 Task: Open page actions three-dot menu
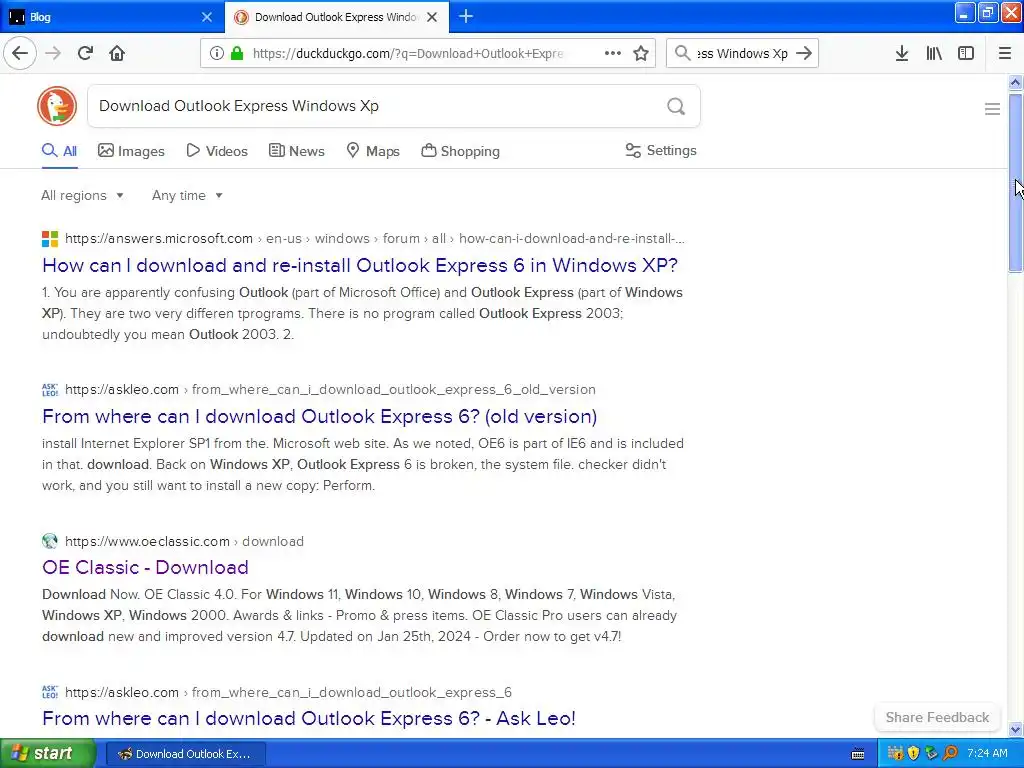pos(613,53)
